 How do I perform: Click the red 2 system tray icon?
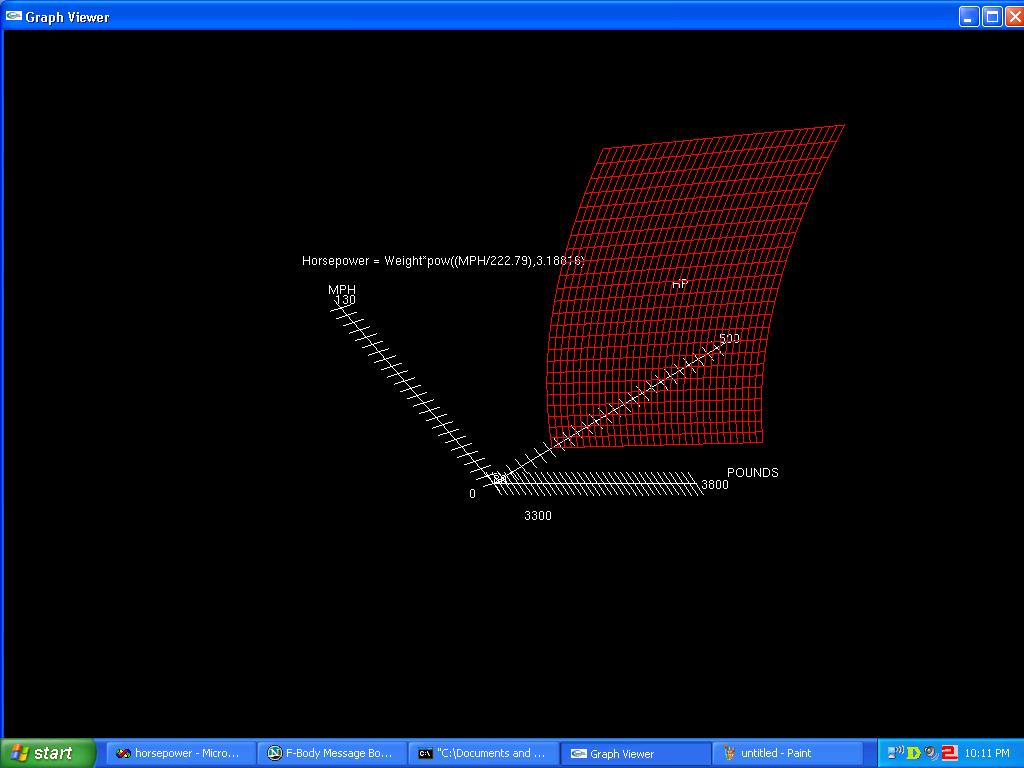tap(949, 753)
